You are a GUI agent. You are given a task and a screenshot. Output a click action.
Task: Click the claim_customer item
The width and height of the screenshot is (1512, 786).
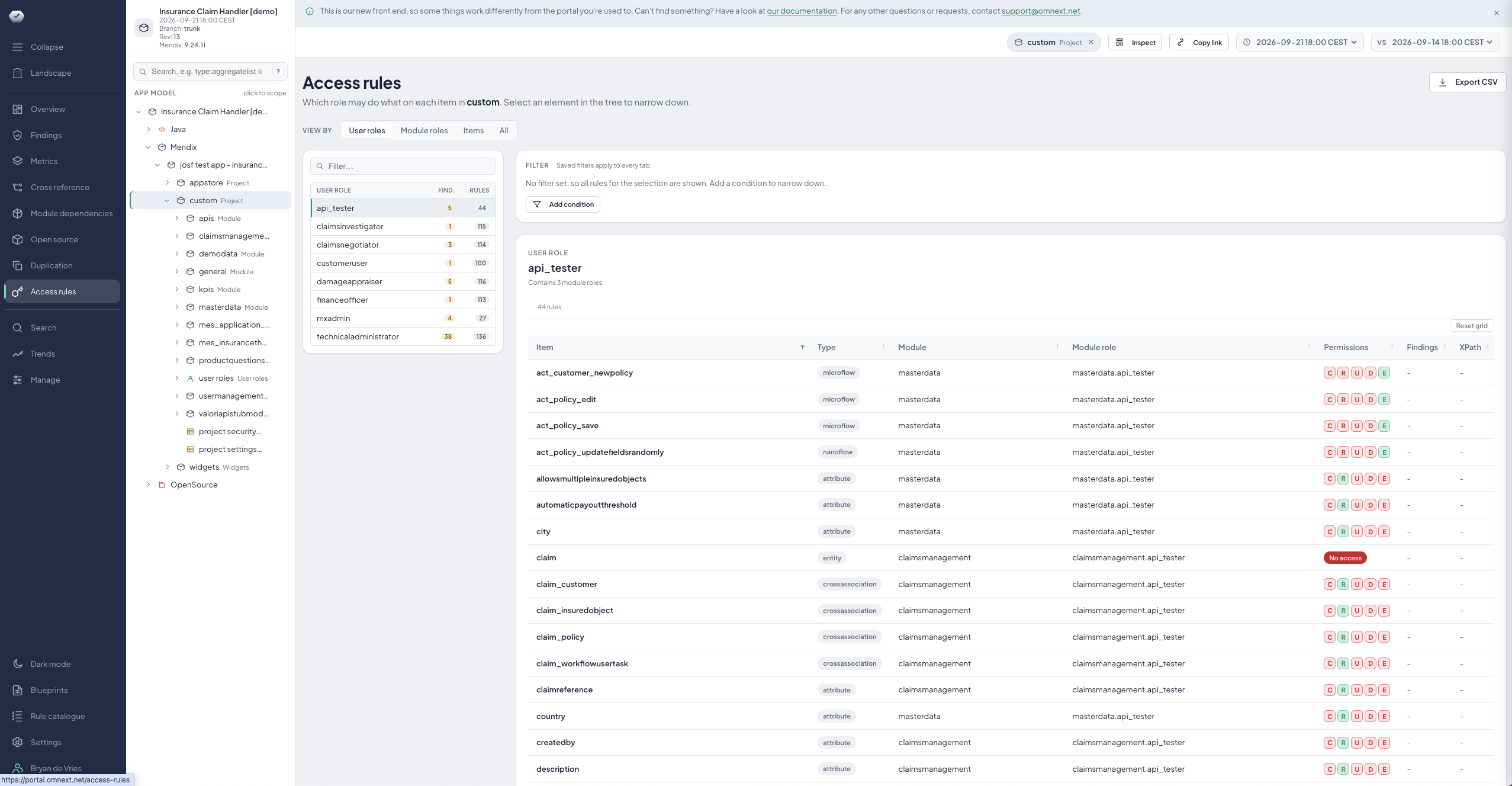(566, 584)
